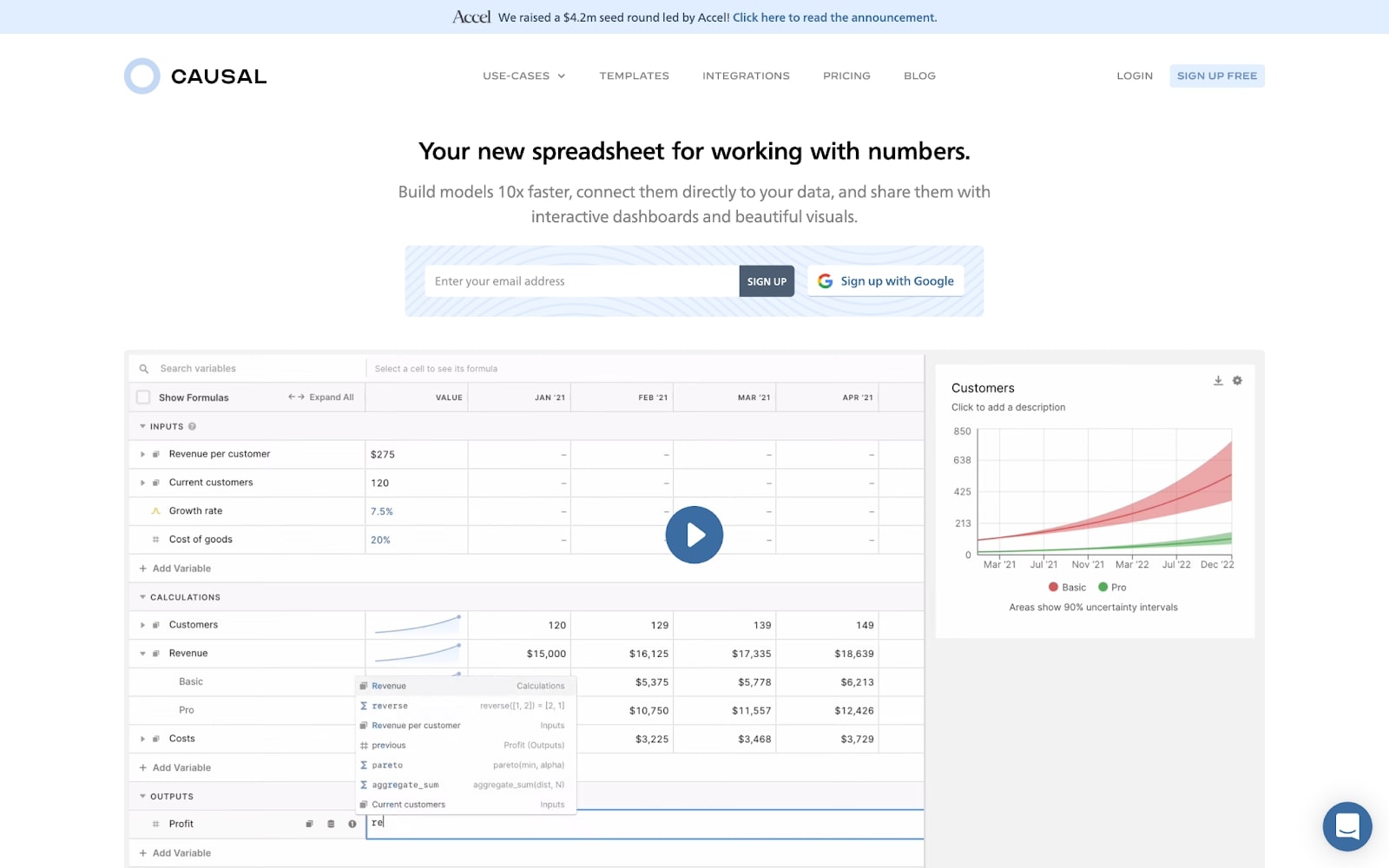The width and height of the screenshot is (1389, 868).
Task: Open the Blog page
Action: tap(919, 76)
